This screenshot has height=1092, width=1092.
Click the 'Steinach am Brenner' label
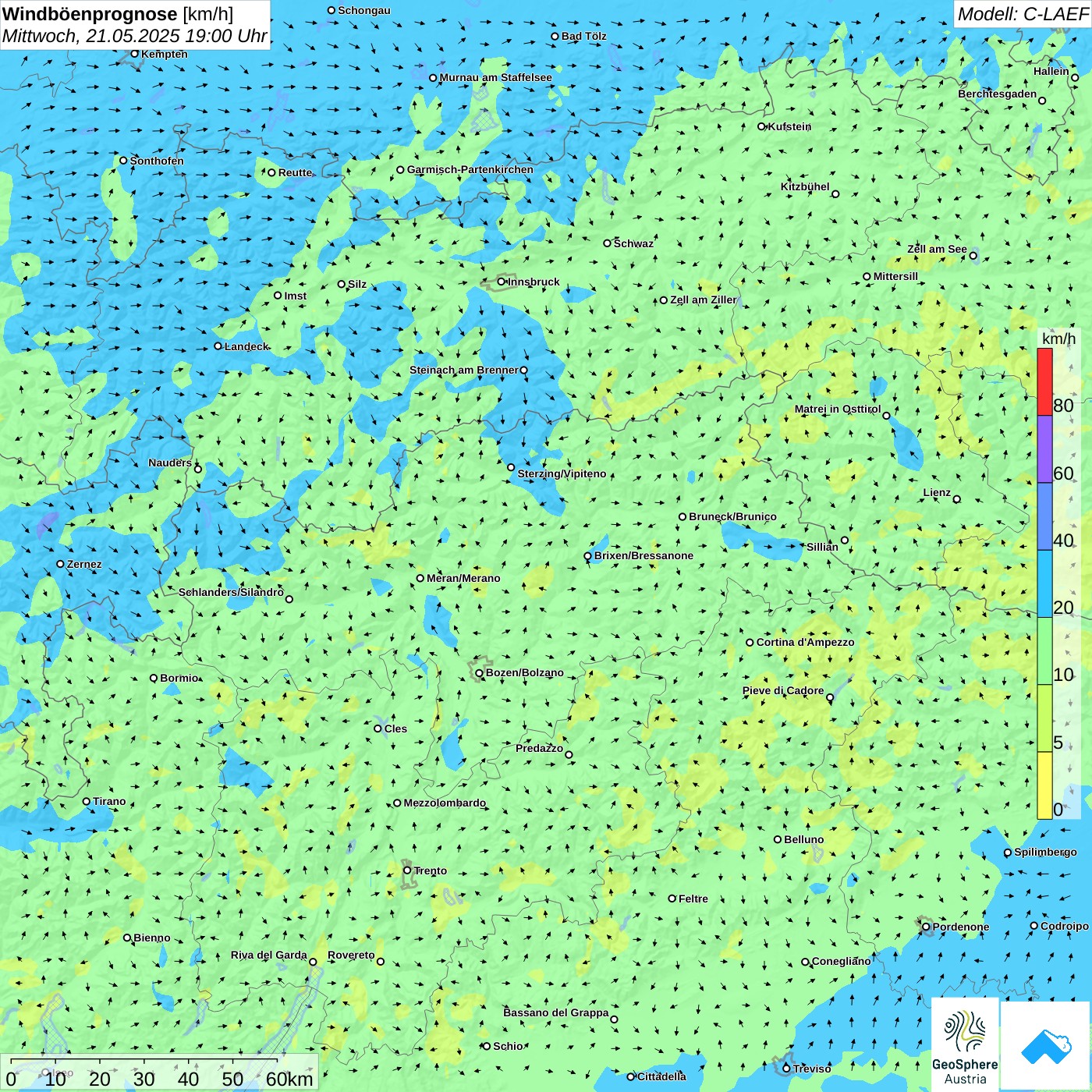464,370
